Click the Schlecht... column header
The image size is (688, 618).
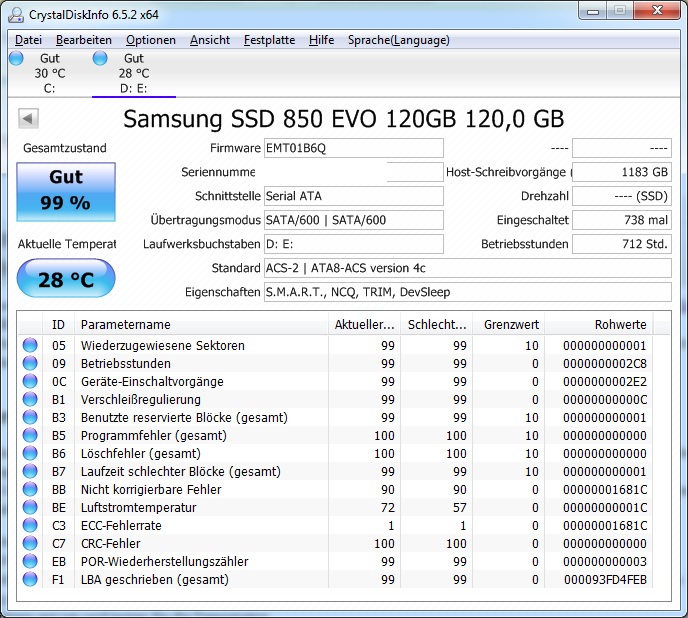[437, 325]
